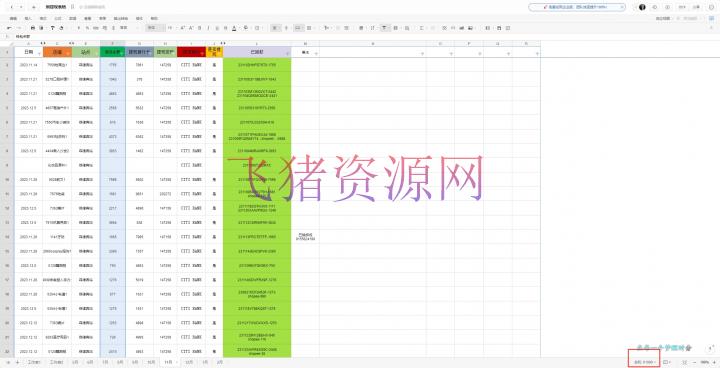This screenshot has width=720, height=368.
Task: Open the 插入 menu
Action: (x=28, y=18)
